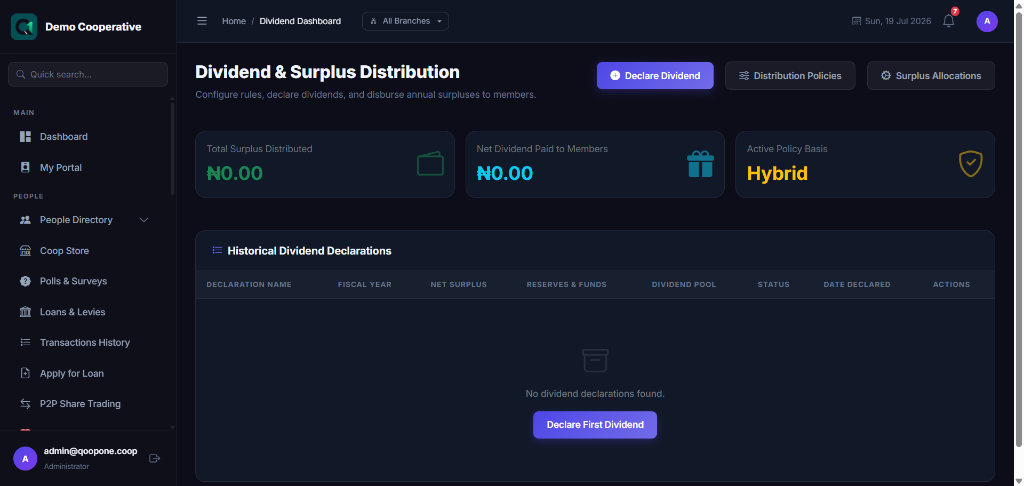Viewport: 1024px width, 486px height.
Task: Click the magnifier icon in Quick search
Action: click(20, 74)
